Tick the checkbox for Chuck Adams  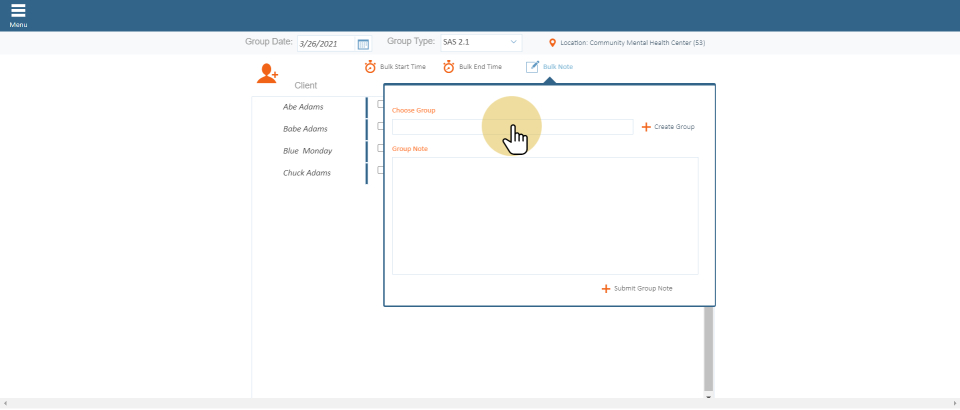(x=380, y=170)
